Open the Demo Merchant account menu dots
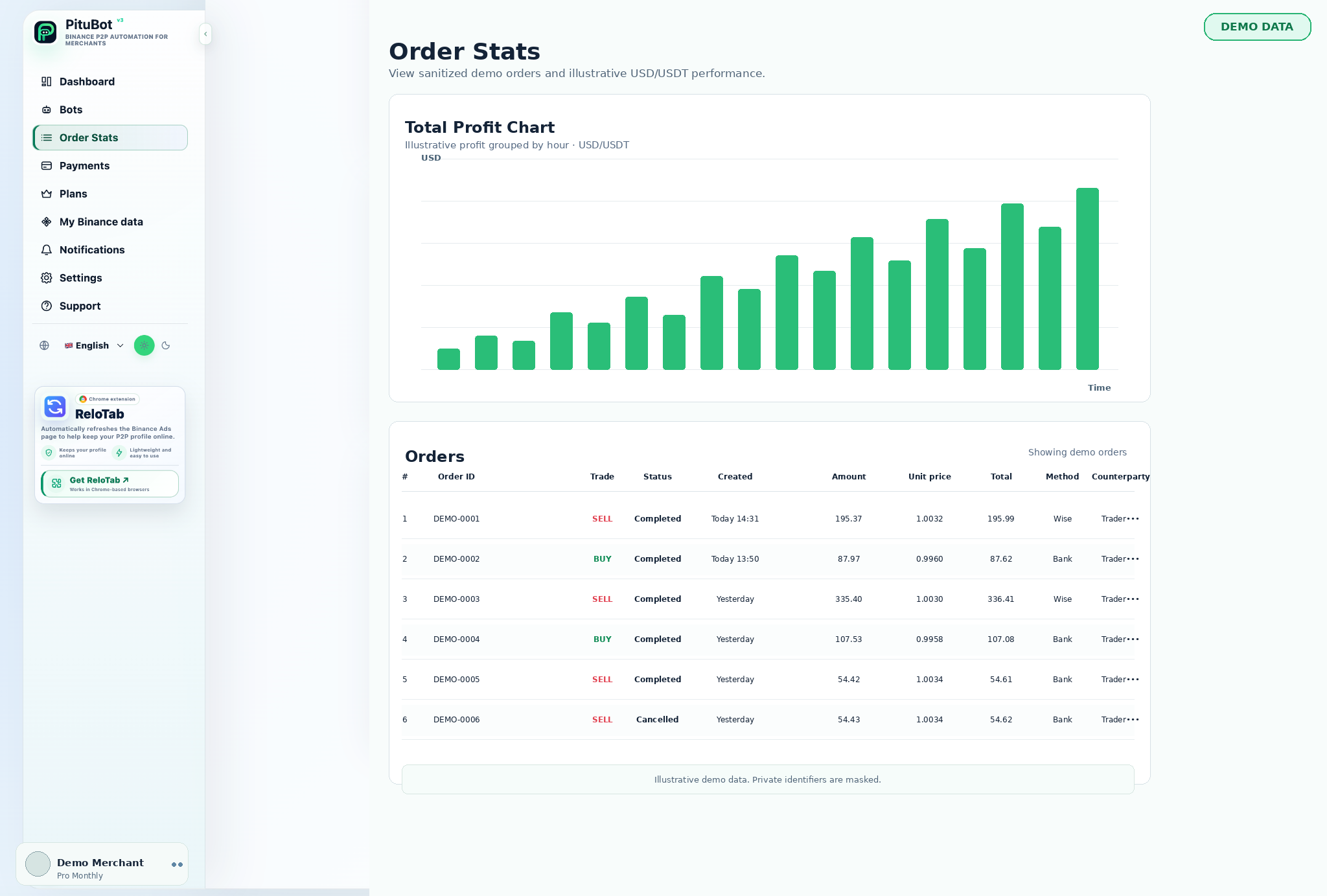 tap(177, 864)
